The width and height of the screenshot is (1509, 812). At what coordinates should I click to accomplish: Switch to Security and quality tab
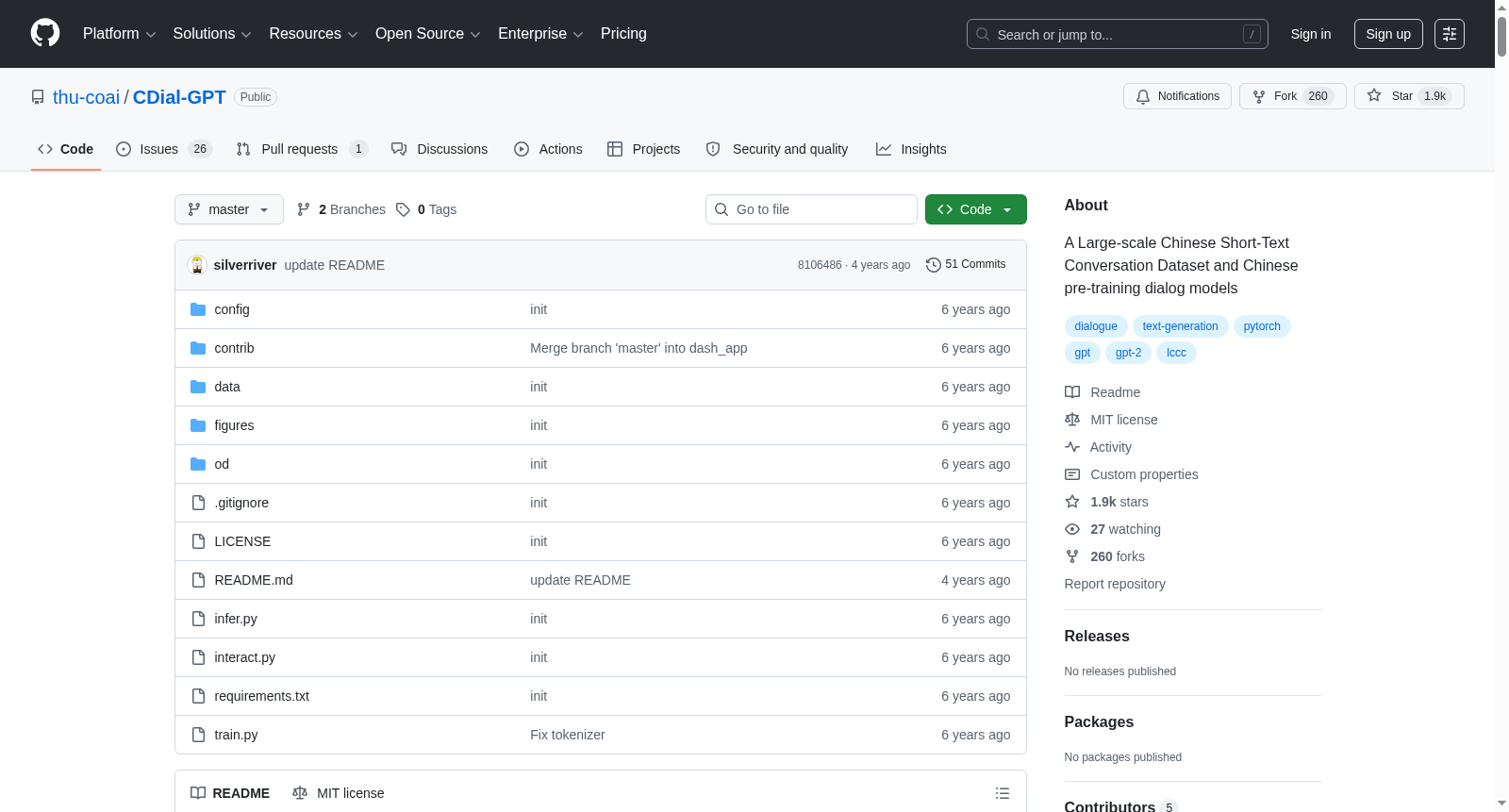[x=777, y=149]
